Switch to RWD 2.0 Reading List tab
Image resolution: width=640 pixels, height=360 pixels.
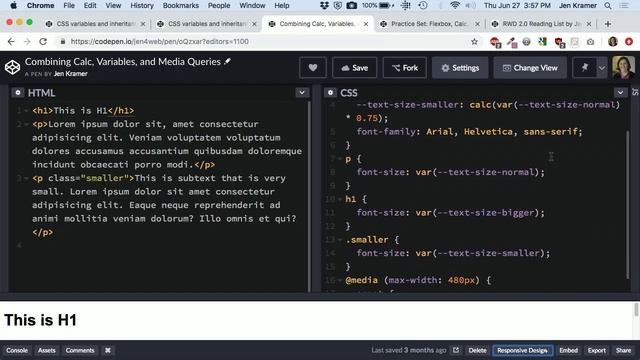coord(541,24)
